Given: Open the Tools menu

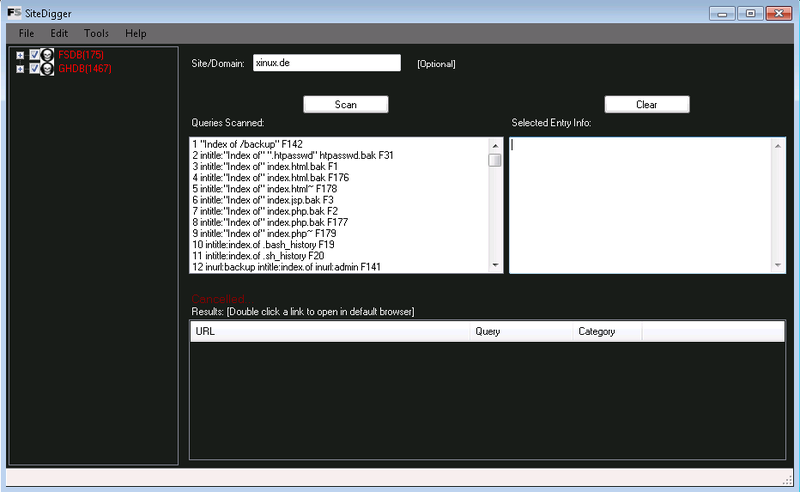Looking at the screenshot, I should (97, 33).
